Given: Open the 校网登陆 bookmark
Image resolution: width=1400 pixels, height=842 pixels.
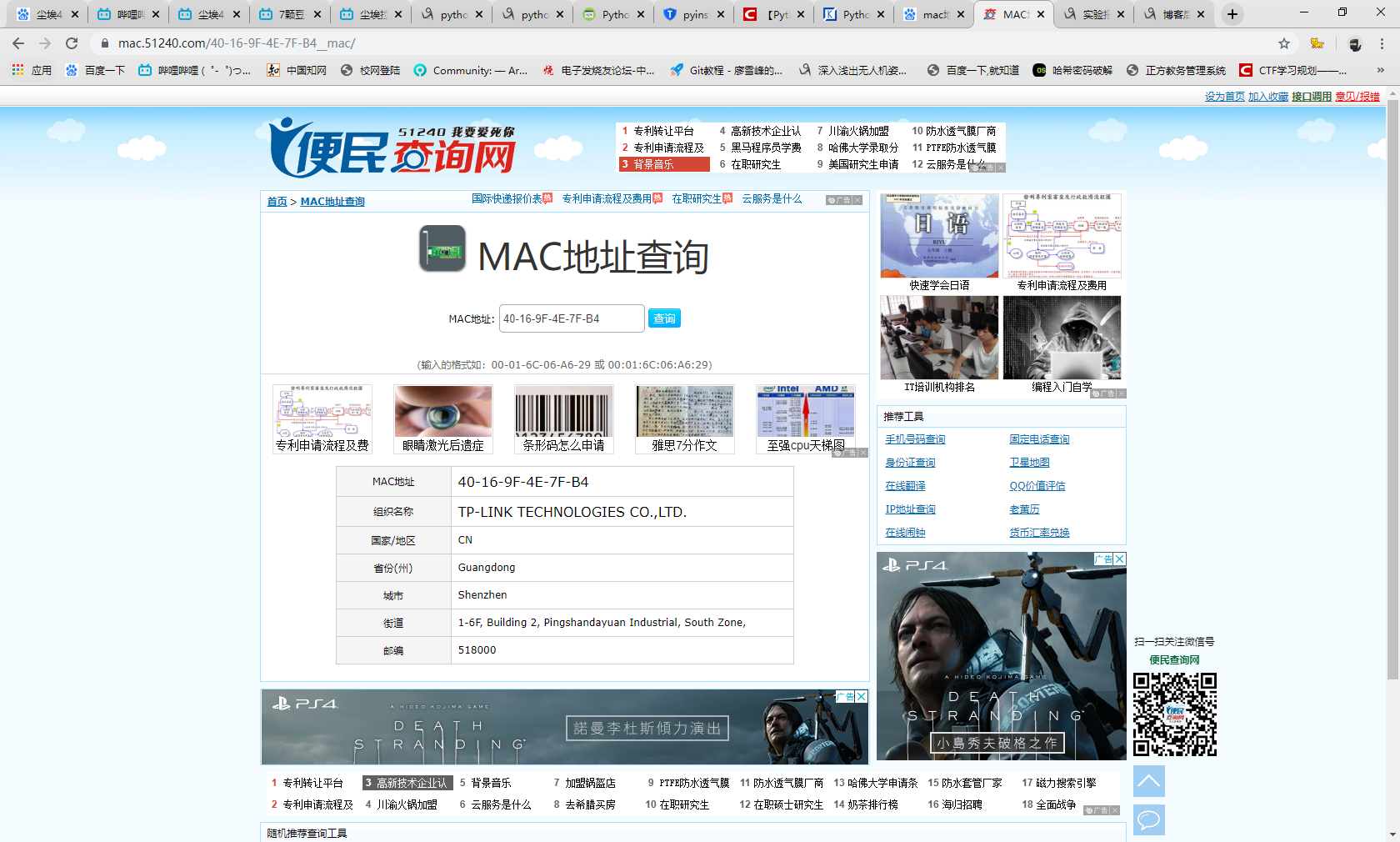Looking at the screenshot, I should coord(371,70).
